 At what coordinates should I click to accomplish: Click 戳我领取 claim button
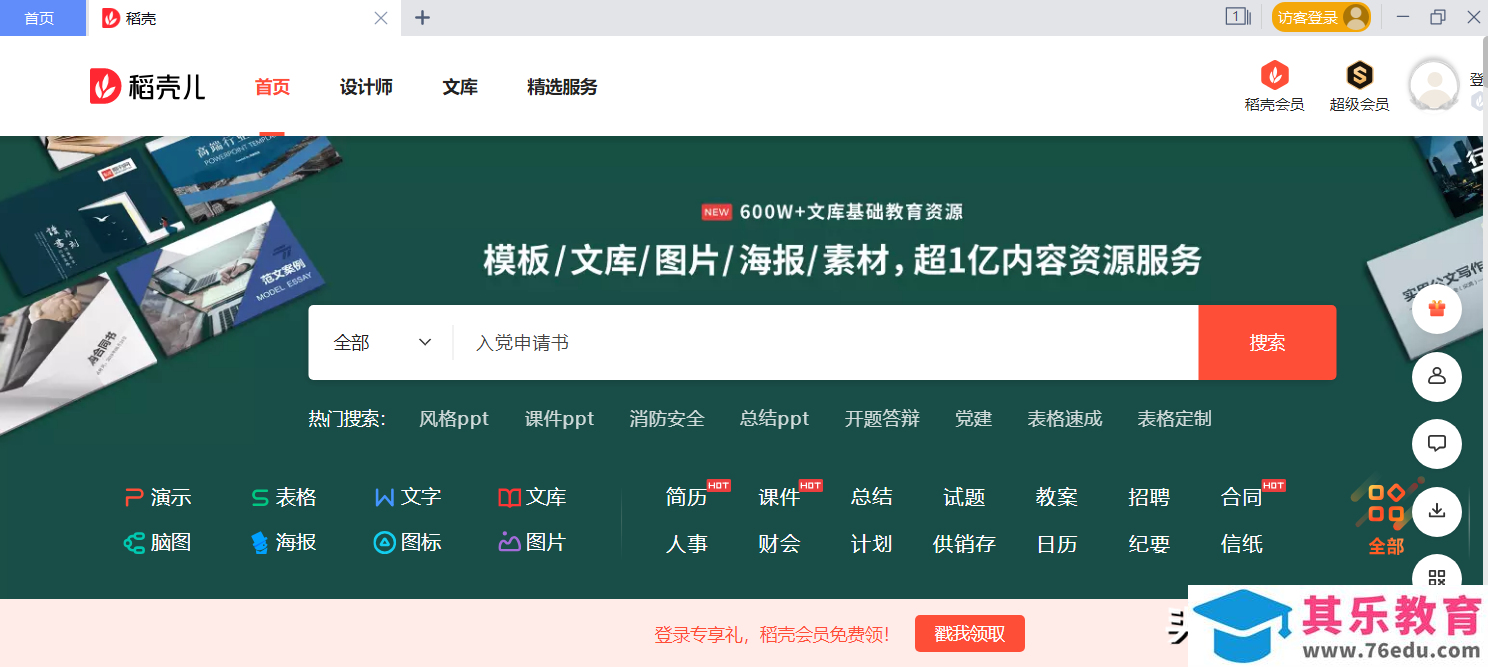click(969, 634)
